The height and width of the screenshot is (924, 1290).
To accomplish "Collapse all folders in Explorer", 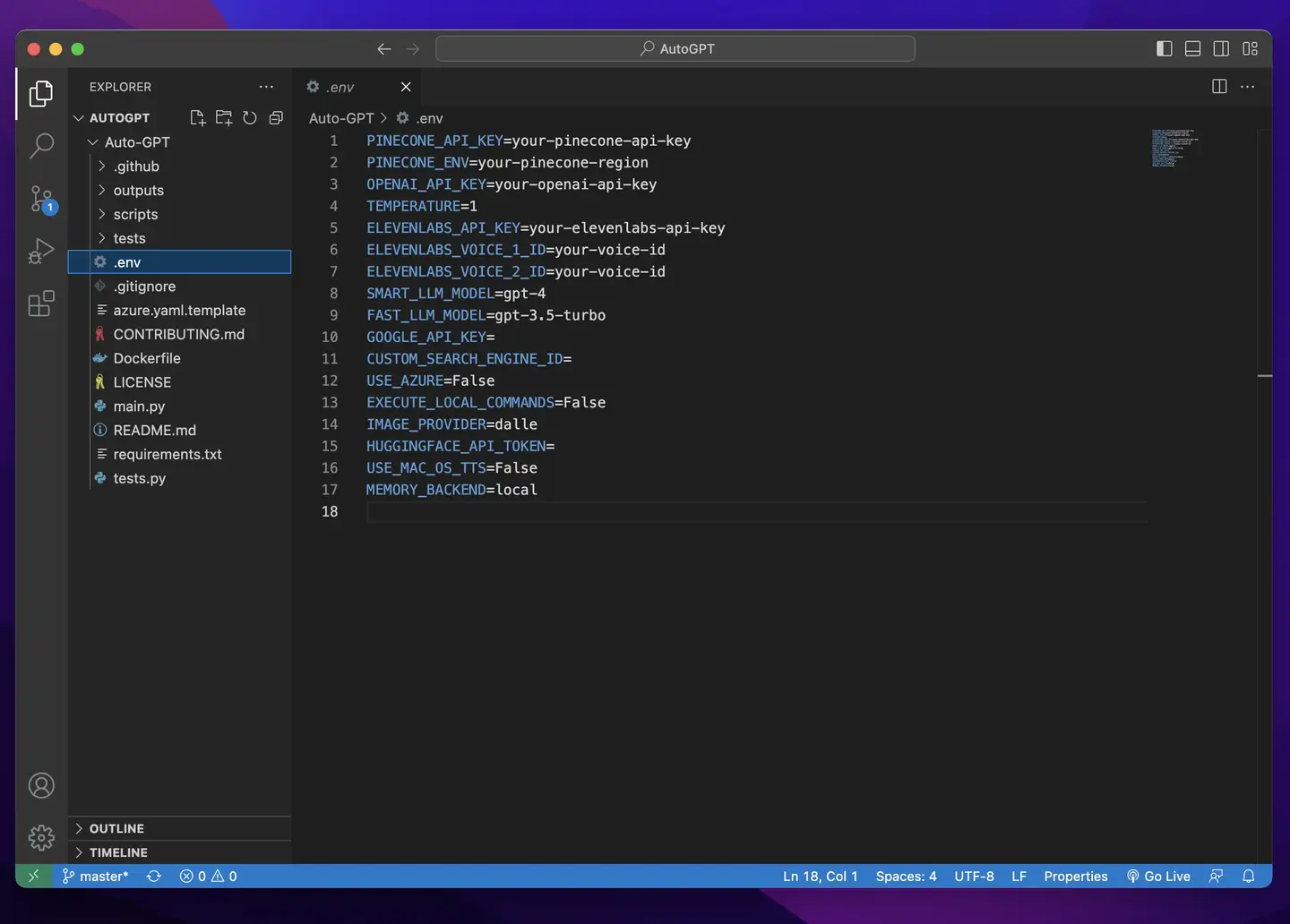I will click(x=276, y=117).
